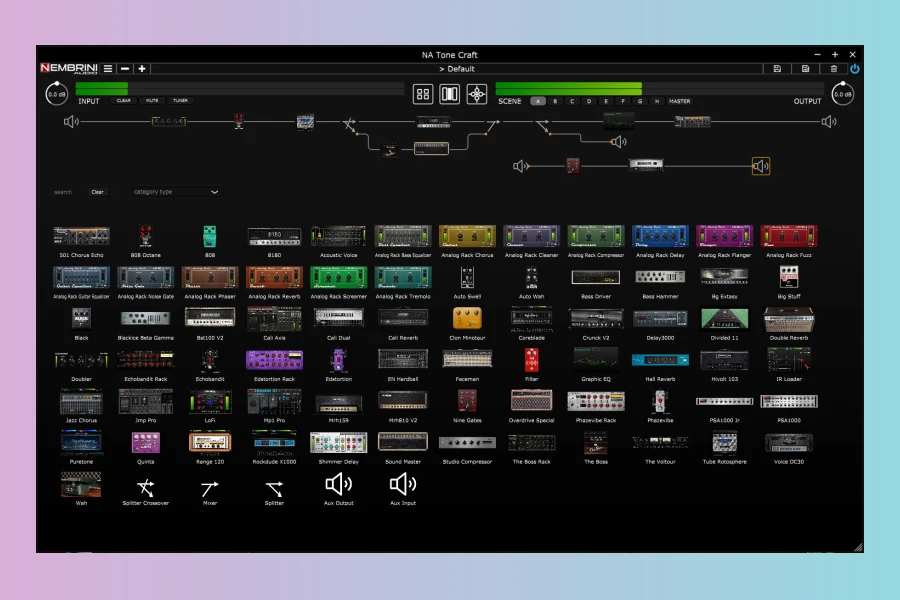
Task: Click the Mixer routing icon
Action: click(x=210, y=487)
